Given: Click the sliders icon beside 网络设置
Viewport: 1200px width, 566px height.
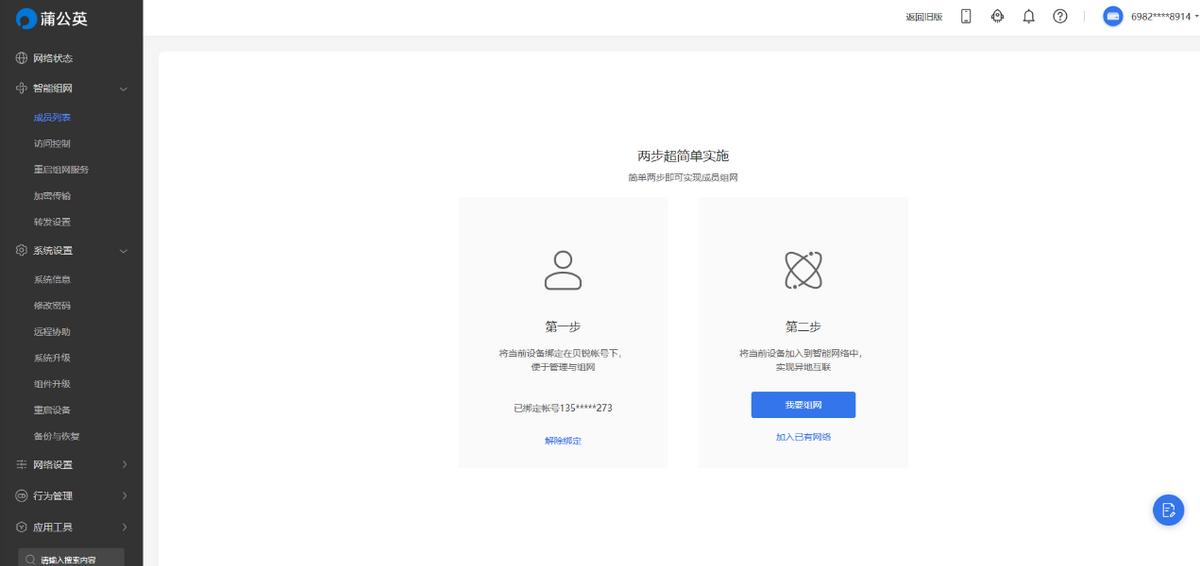Looking at the screenshot, I should tap(22, 464).
